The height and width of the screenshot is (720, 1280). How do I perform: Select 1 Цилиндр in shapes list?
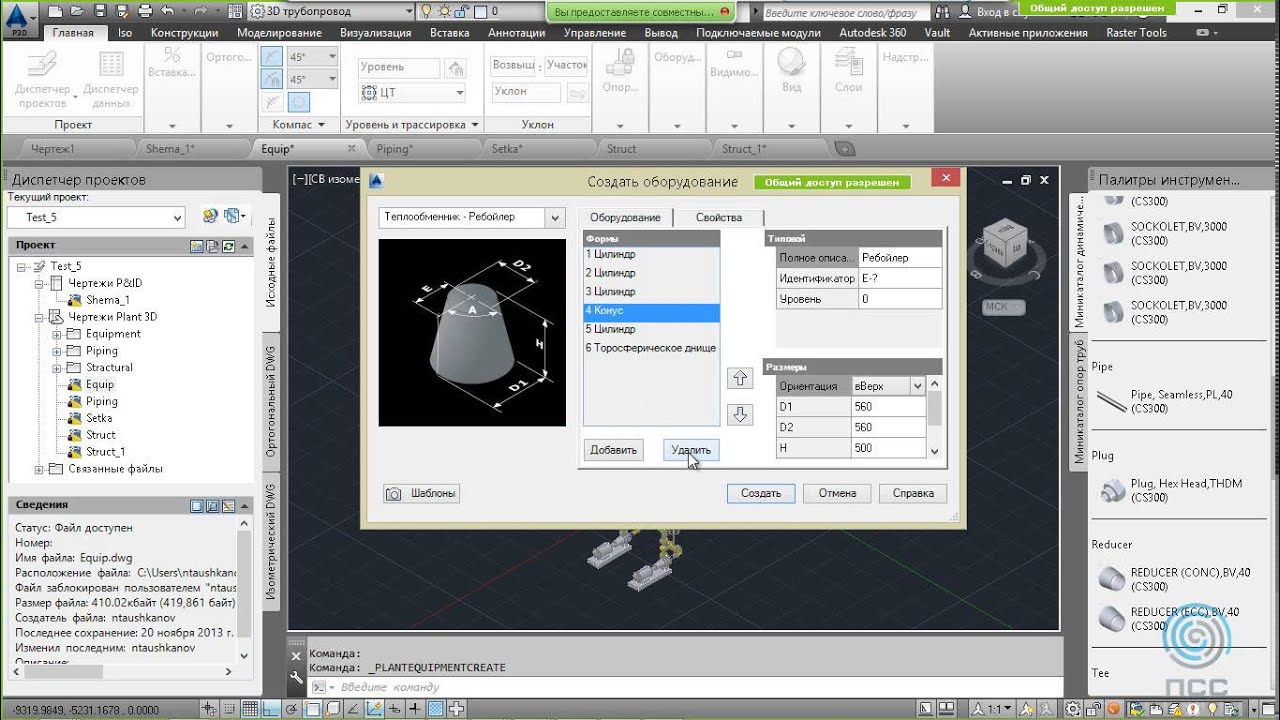coord(651,254)
